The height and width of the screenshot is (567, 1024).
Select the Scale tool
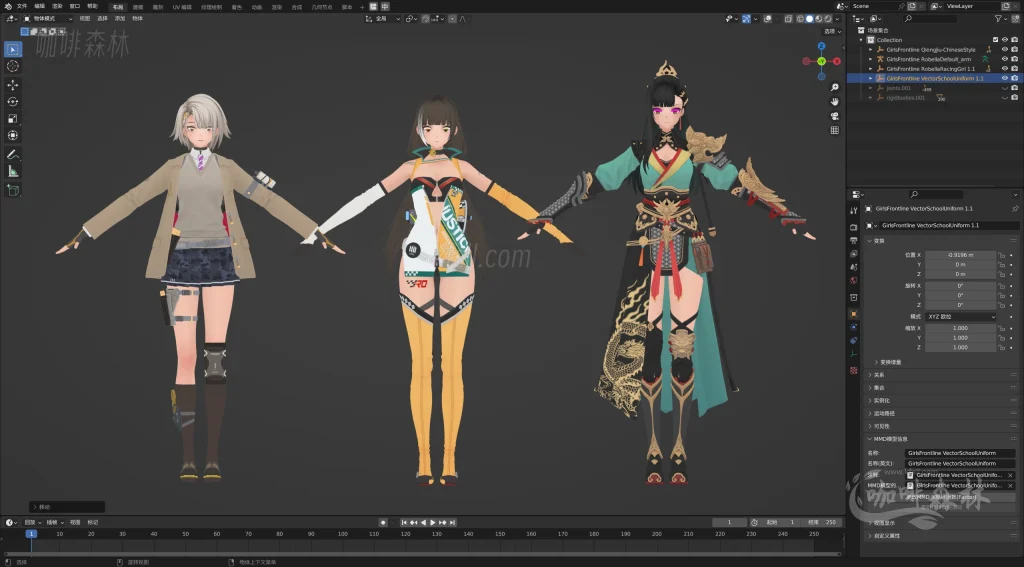pos(12,118)
